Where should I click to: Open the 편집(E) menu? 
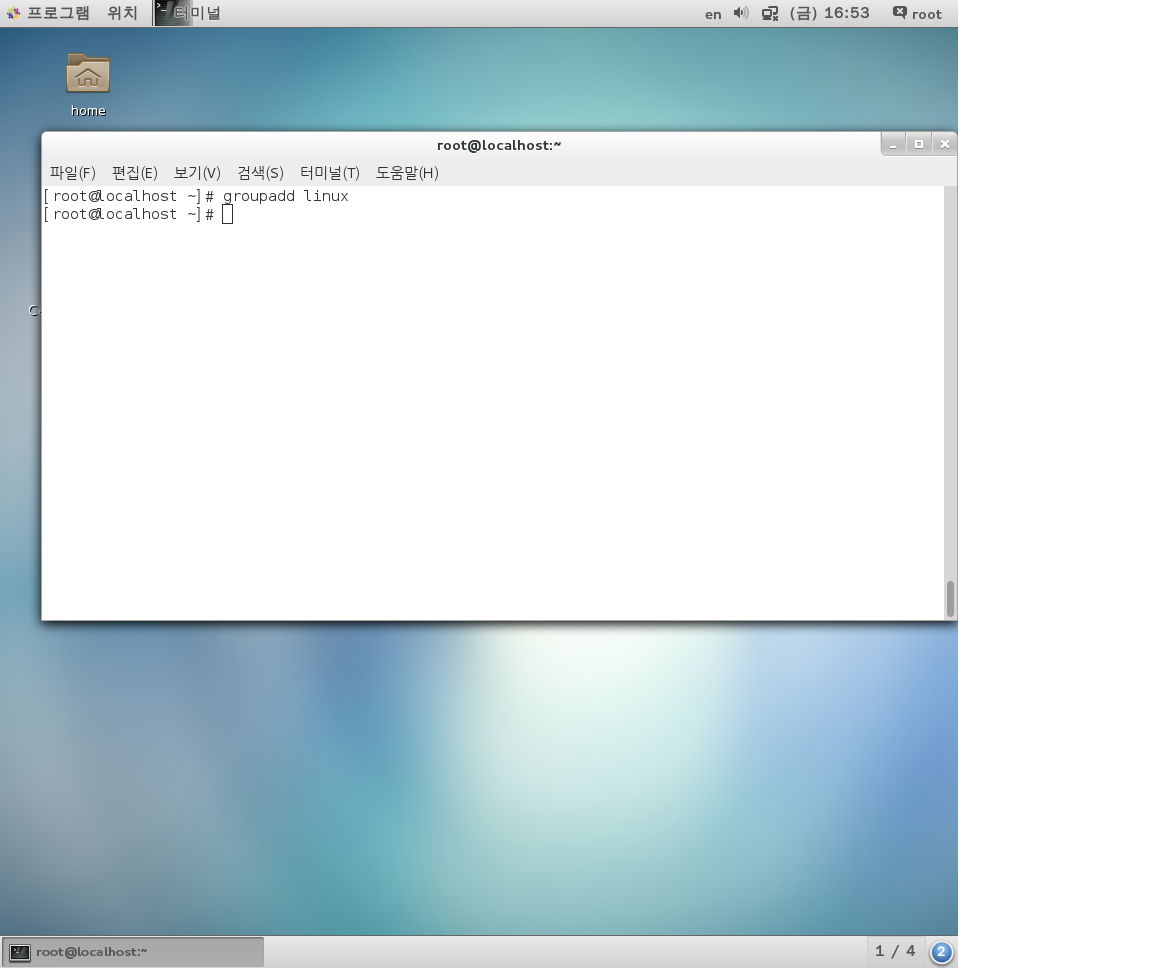pyautogui.click(x=134, y=173)
